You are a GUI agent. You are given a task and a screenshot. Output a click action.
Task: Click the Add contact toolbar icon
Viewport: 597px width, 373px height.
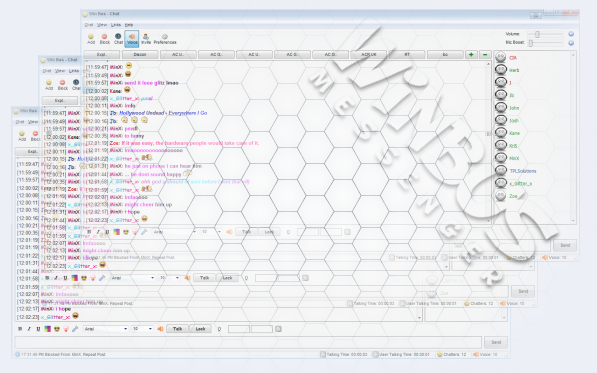(x=91, y=38)
